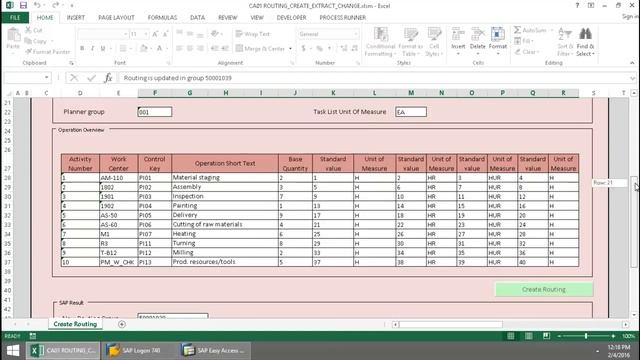Open Windows Start button

coord(13,351)
